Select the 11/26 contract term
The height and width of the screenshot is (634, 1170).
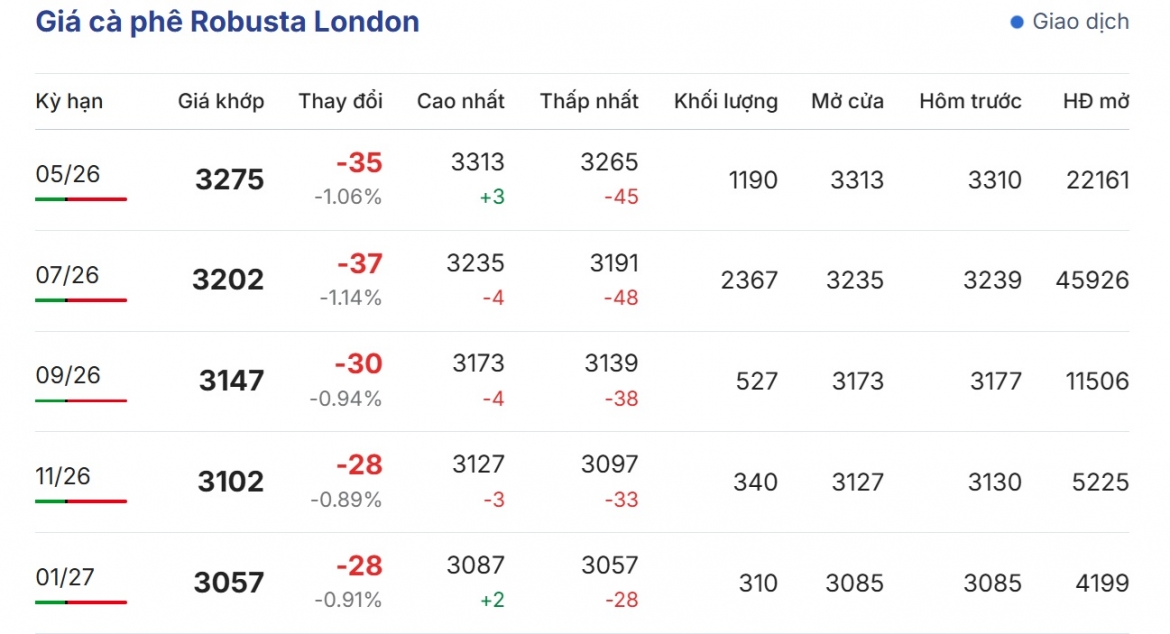coord(63,476)
